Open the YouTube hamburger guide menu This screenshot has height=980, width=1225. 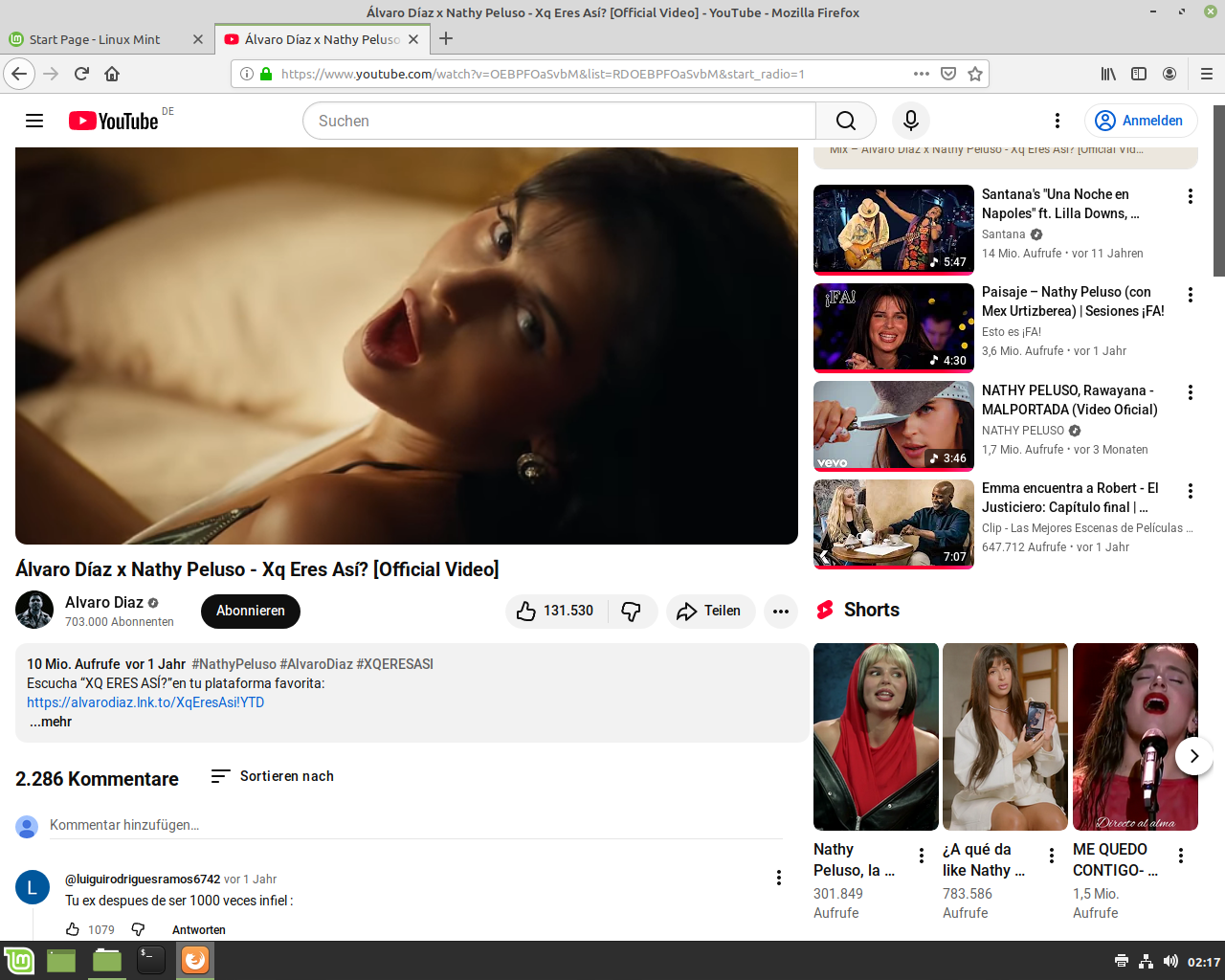click(34, 121)
